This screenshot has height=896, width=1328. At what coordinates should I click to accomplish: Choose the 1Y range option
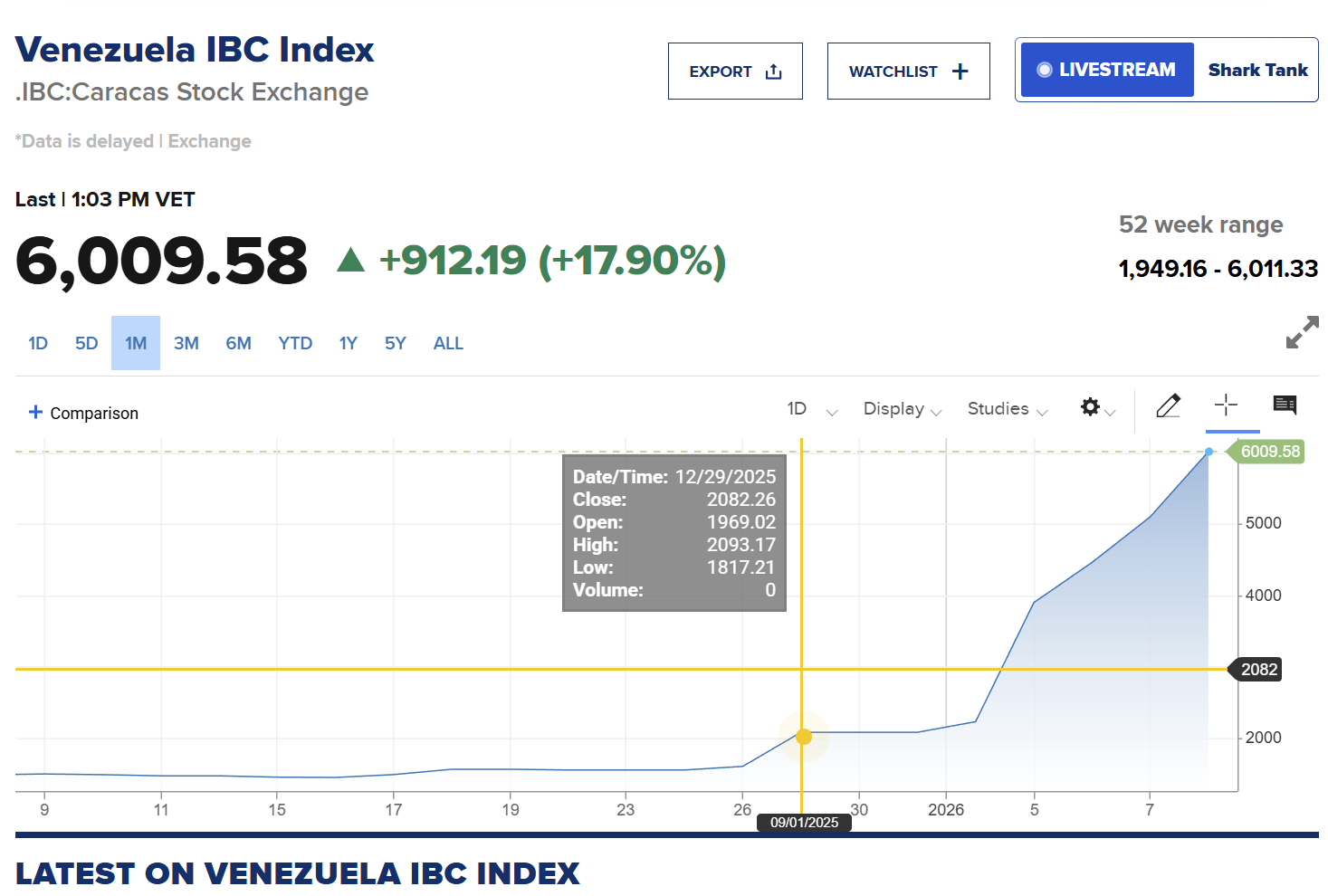(x=349, y=344)
